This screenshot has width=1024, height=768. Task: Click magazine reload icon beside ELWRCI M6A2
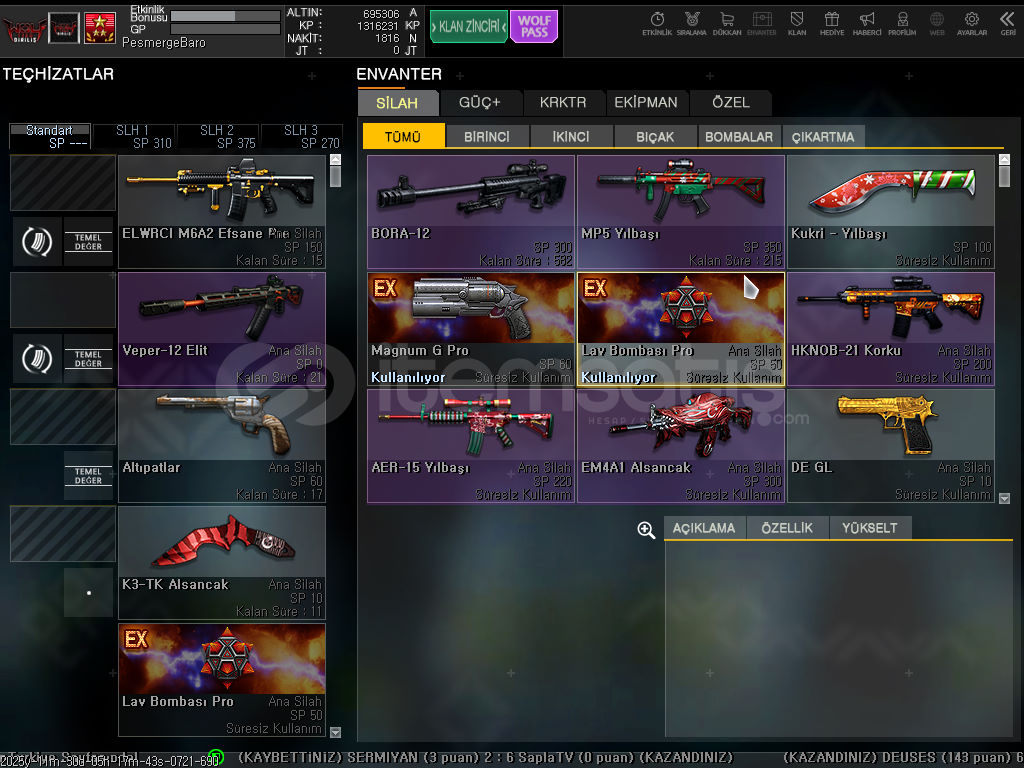tap(38, 242)
